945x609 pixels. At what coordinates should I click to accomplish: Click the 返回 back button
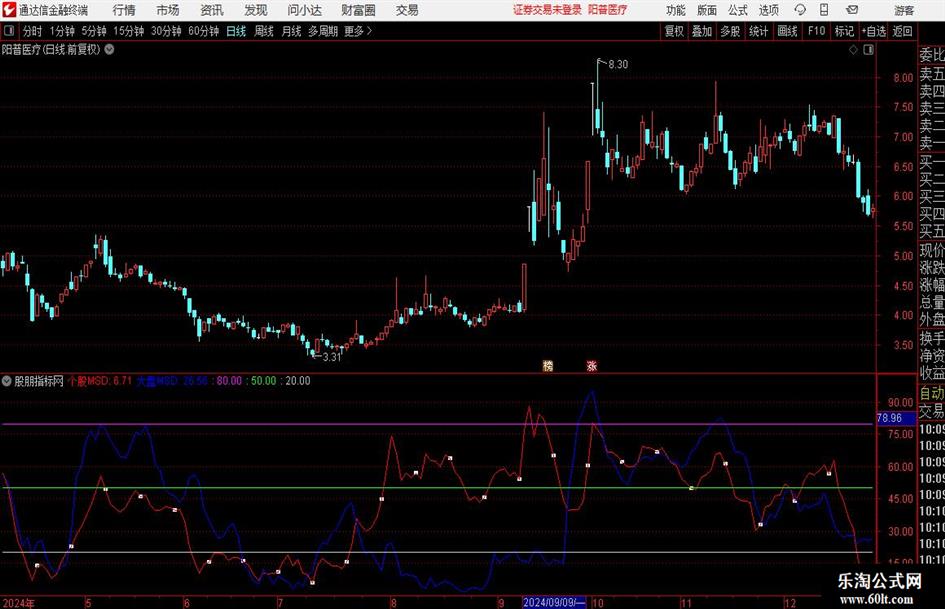click(902, 31)
